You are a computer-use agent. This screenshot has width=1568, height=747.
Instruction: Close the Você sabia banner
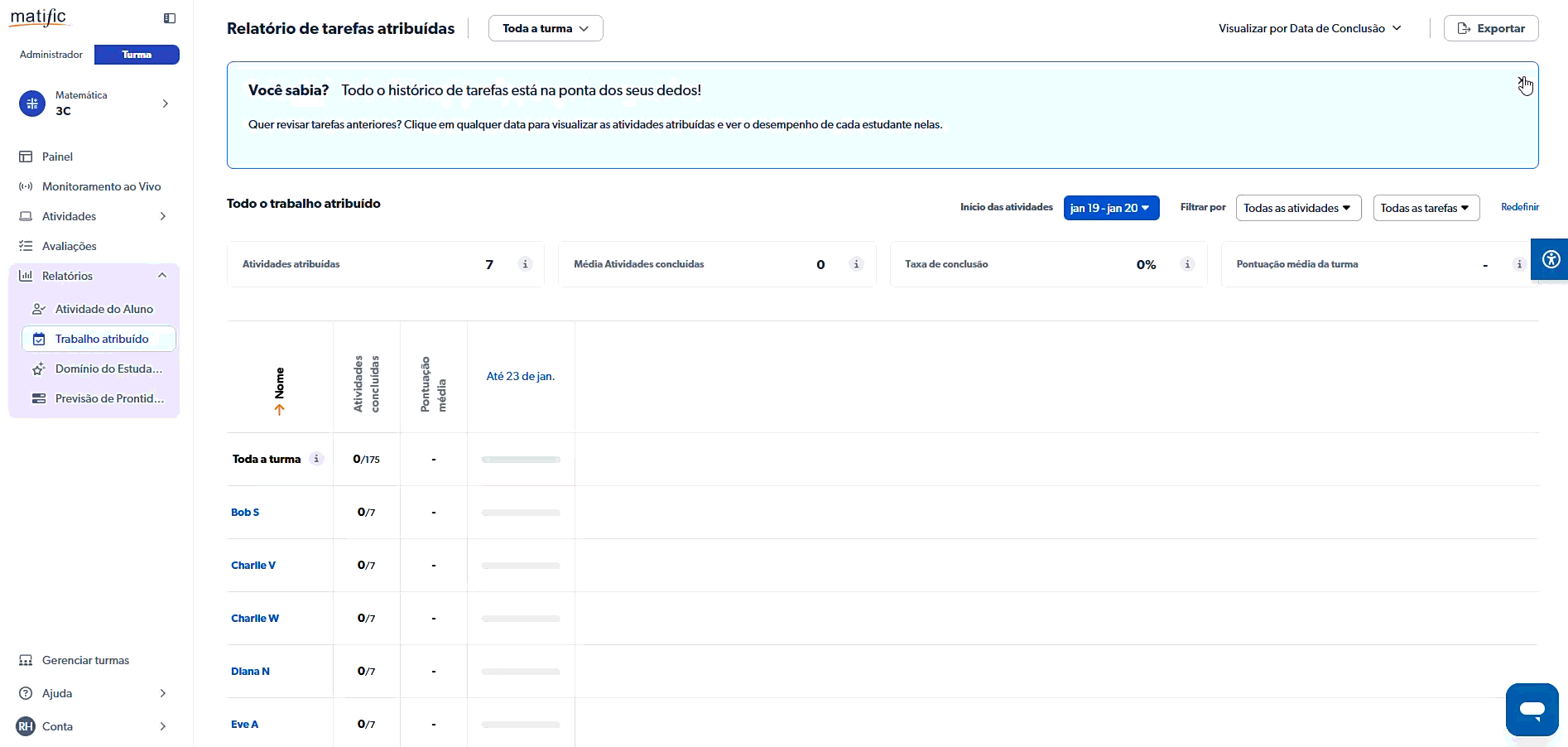click(x=1522, y=81)
